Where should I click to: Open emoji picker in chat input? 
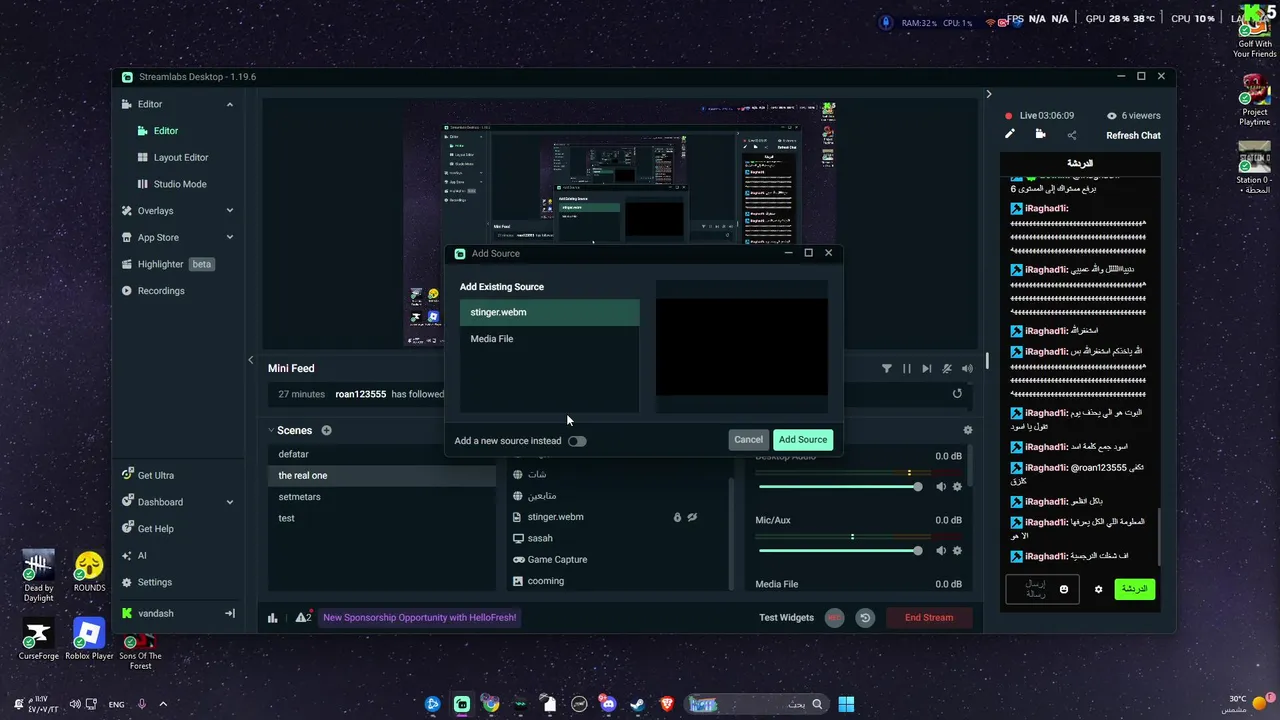click(1064, 589)
